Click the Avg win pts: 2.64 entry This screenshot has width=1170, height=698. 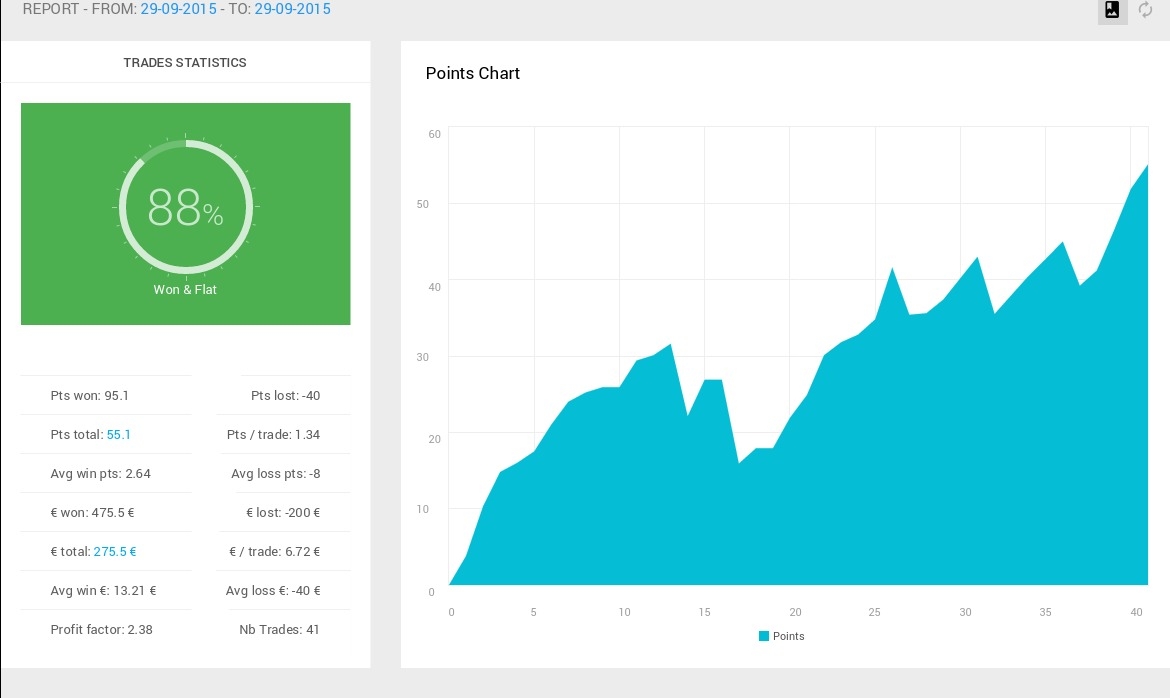(x=101, y=473)
